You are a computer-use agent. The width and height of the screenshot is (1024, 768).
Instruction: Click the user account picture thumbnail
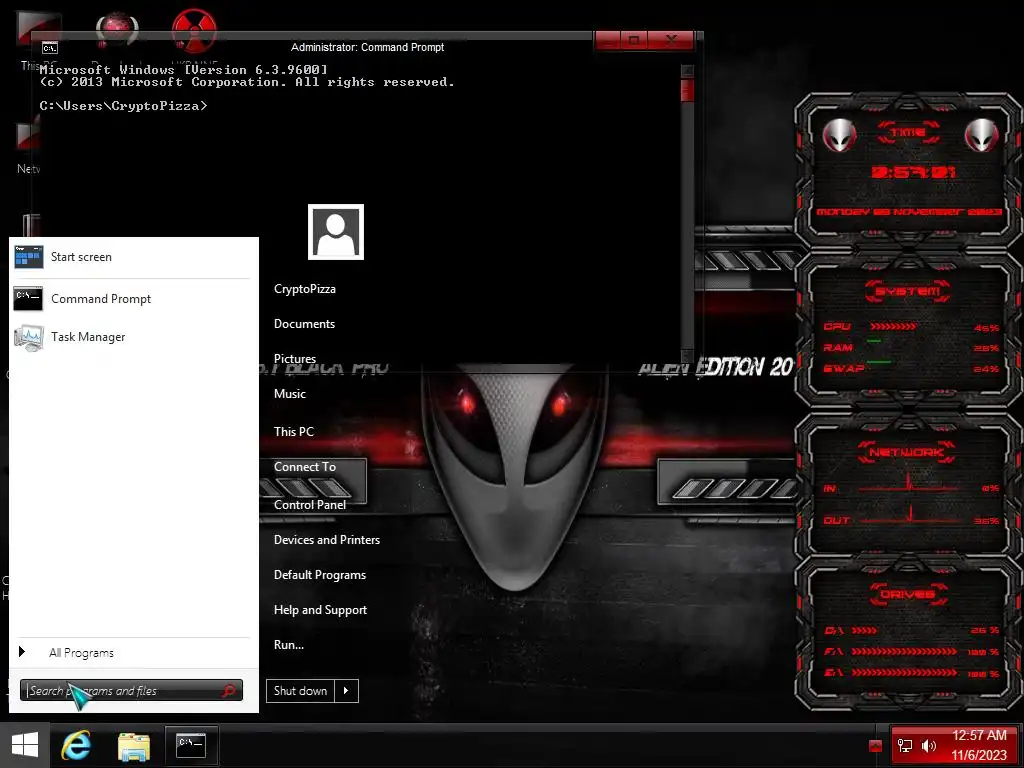336,232
